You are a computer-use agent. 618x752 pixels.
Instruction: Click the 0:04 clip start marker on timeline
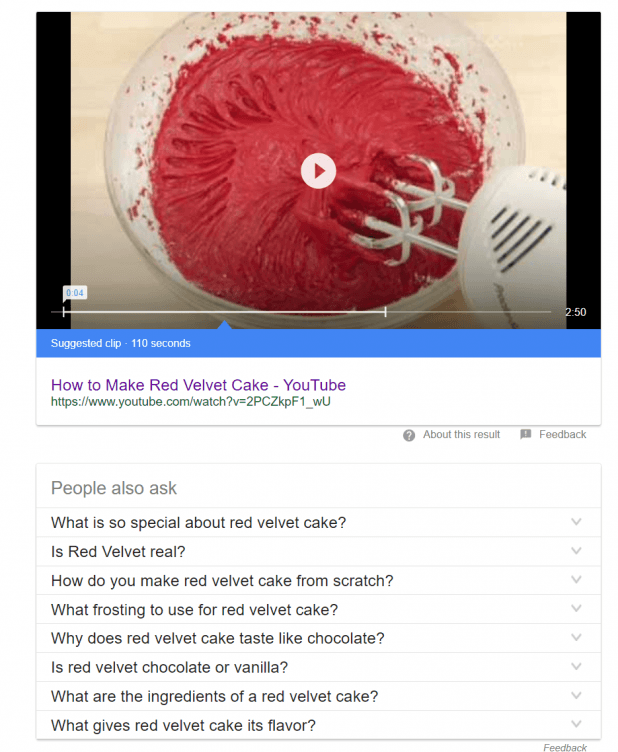pyautogui.click(x=64, y=312)
